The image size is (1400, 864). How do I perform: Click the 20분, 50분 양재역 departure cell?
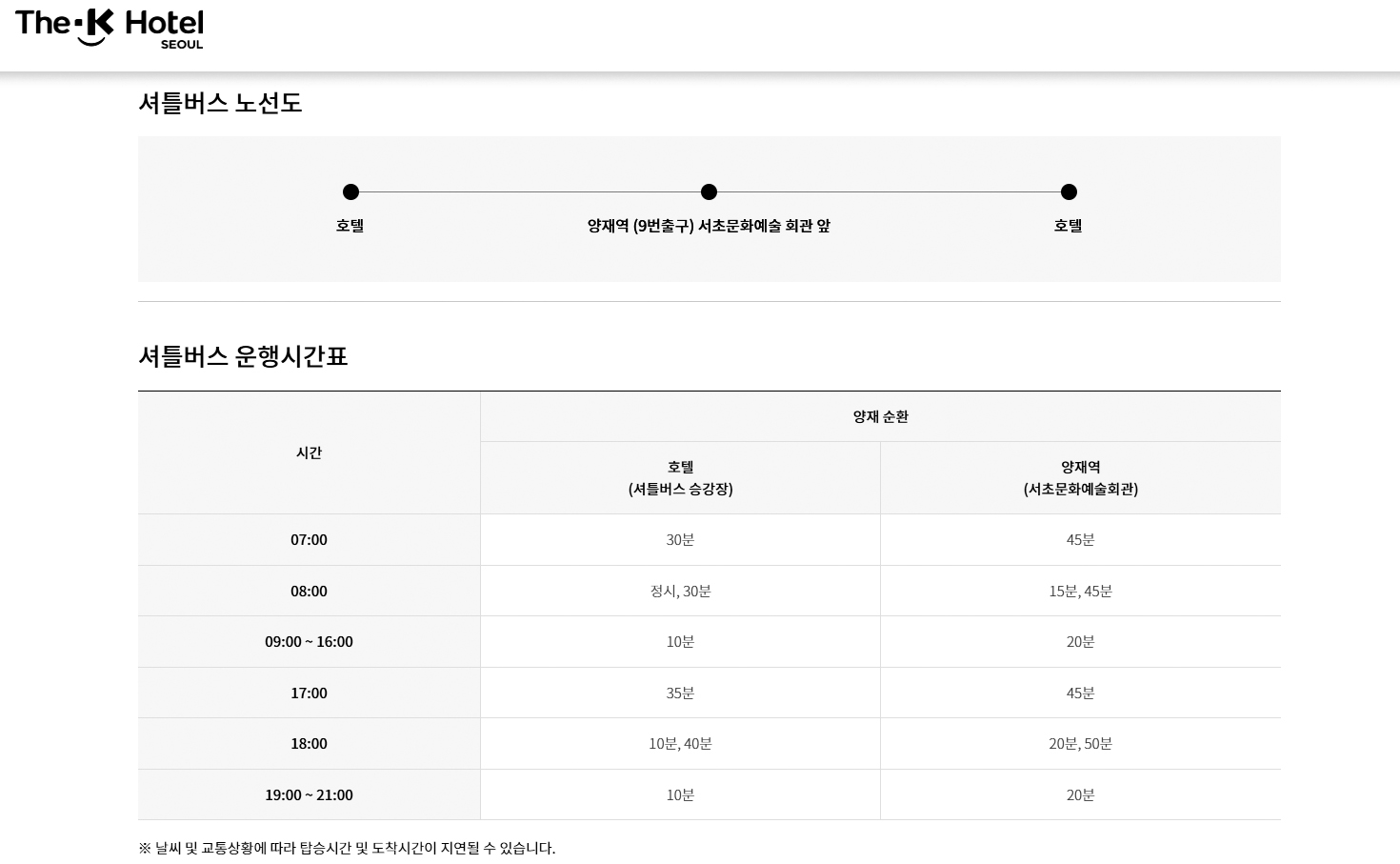coord(1080,744)
